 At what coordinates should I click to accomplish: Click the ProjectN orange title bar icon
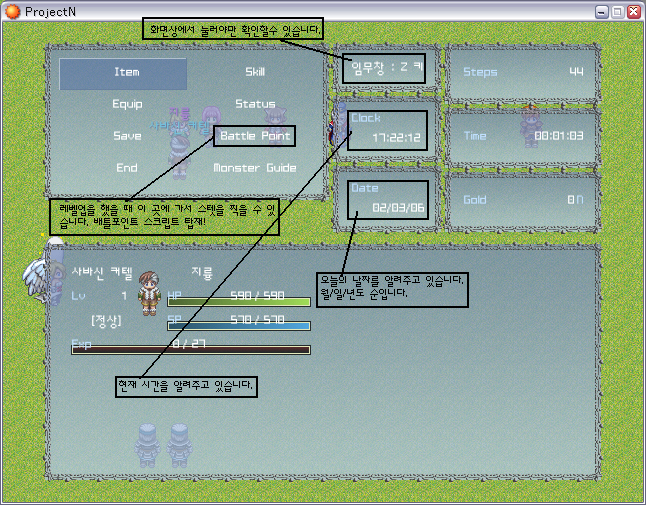13,11
